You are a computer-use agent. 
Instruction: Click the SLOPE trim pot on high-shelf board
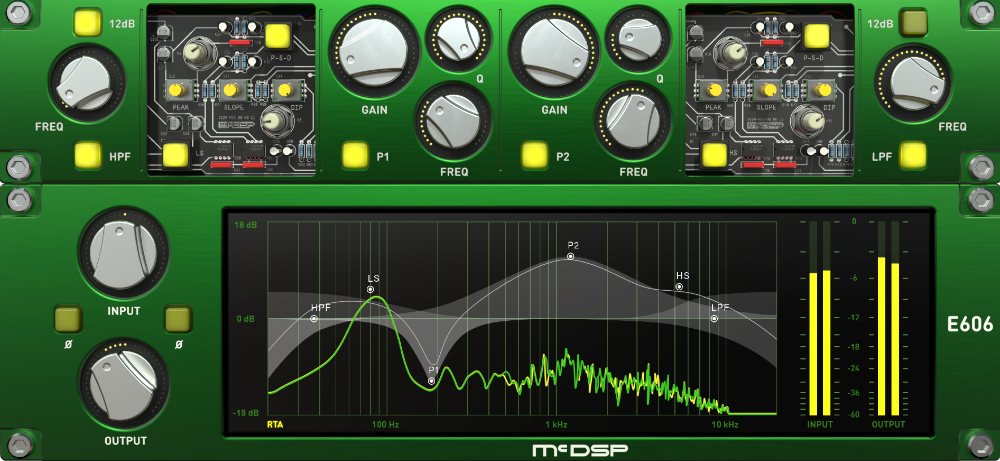771,90
